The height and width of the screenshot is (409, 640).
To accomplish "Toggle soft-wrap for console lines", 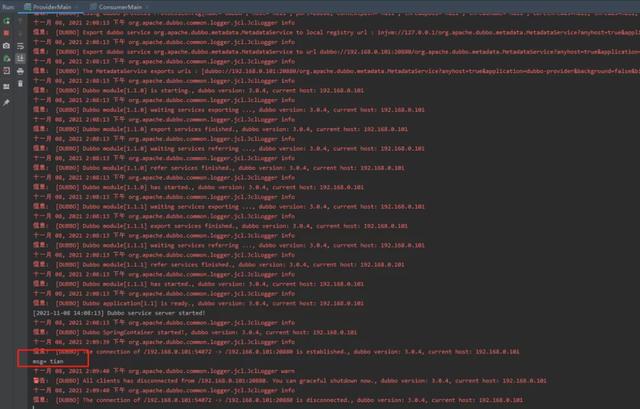I will [x=20, y=46].
